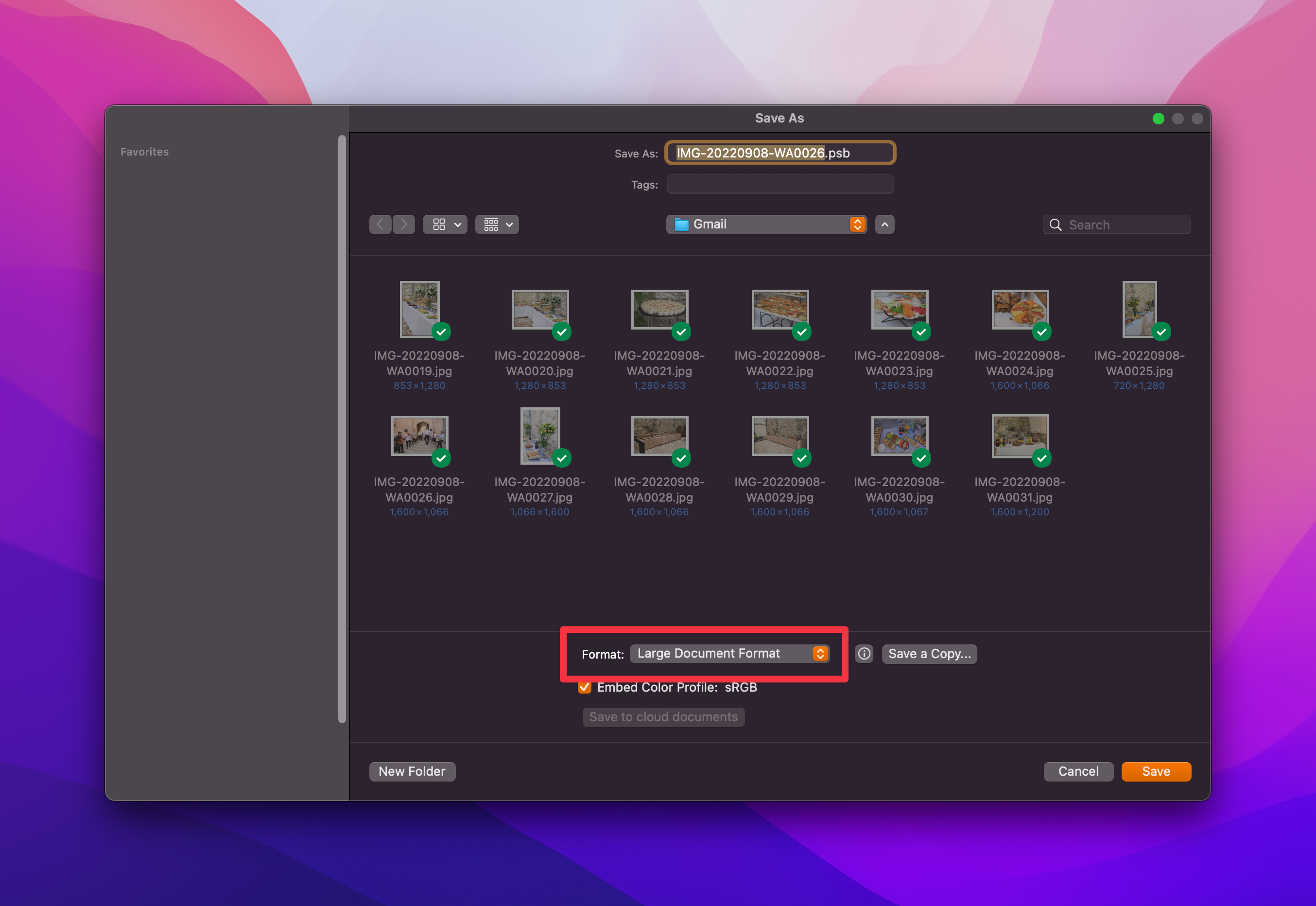The height and width of the screenshot is (906, 1316).
Task: Open the icon view mode selector
Action: pyautogui.click(x=446, y=225)
